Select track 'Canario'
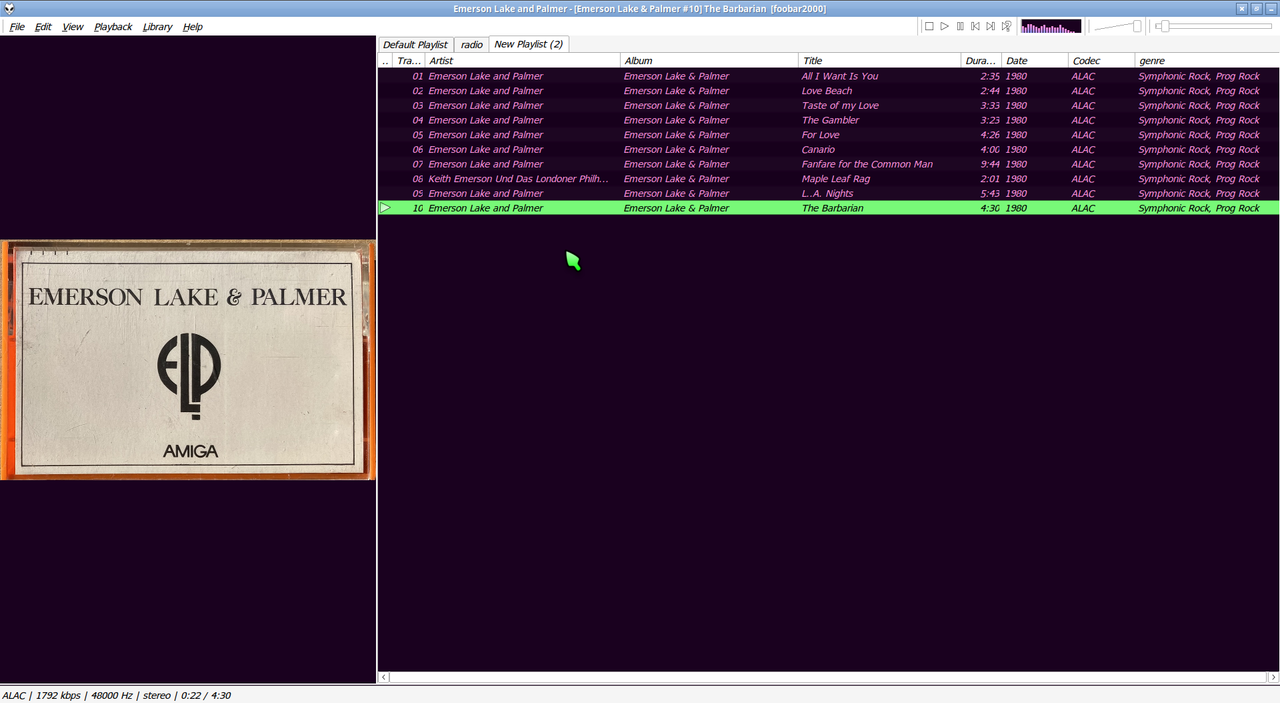1280x703 pixels. [829, 149]
